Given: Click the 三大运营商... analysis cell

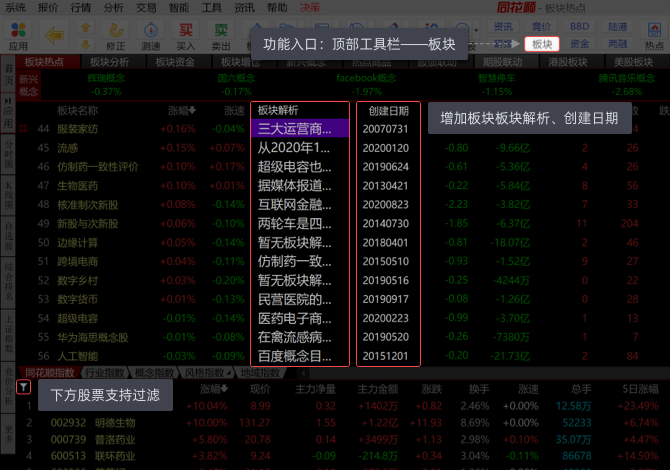Looking at the screenshot, I should tap(300, 128).
